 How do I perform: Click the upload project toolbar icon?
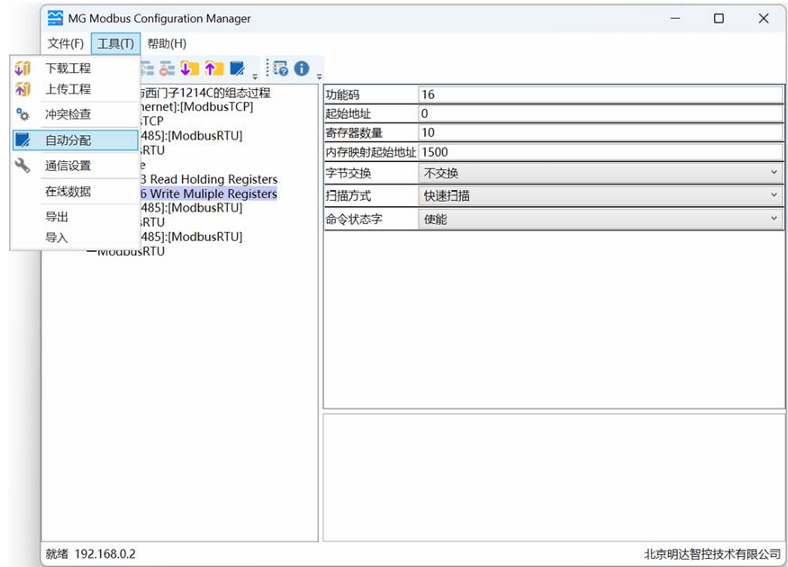click(x=213, y=69)
